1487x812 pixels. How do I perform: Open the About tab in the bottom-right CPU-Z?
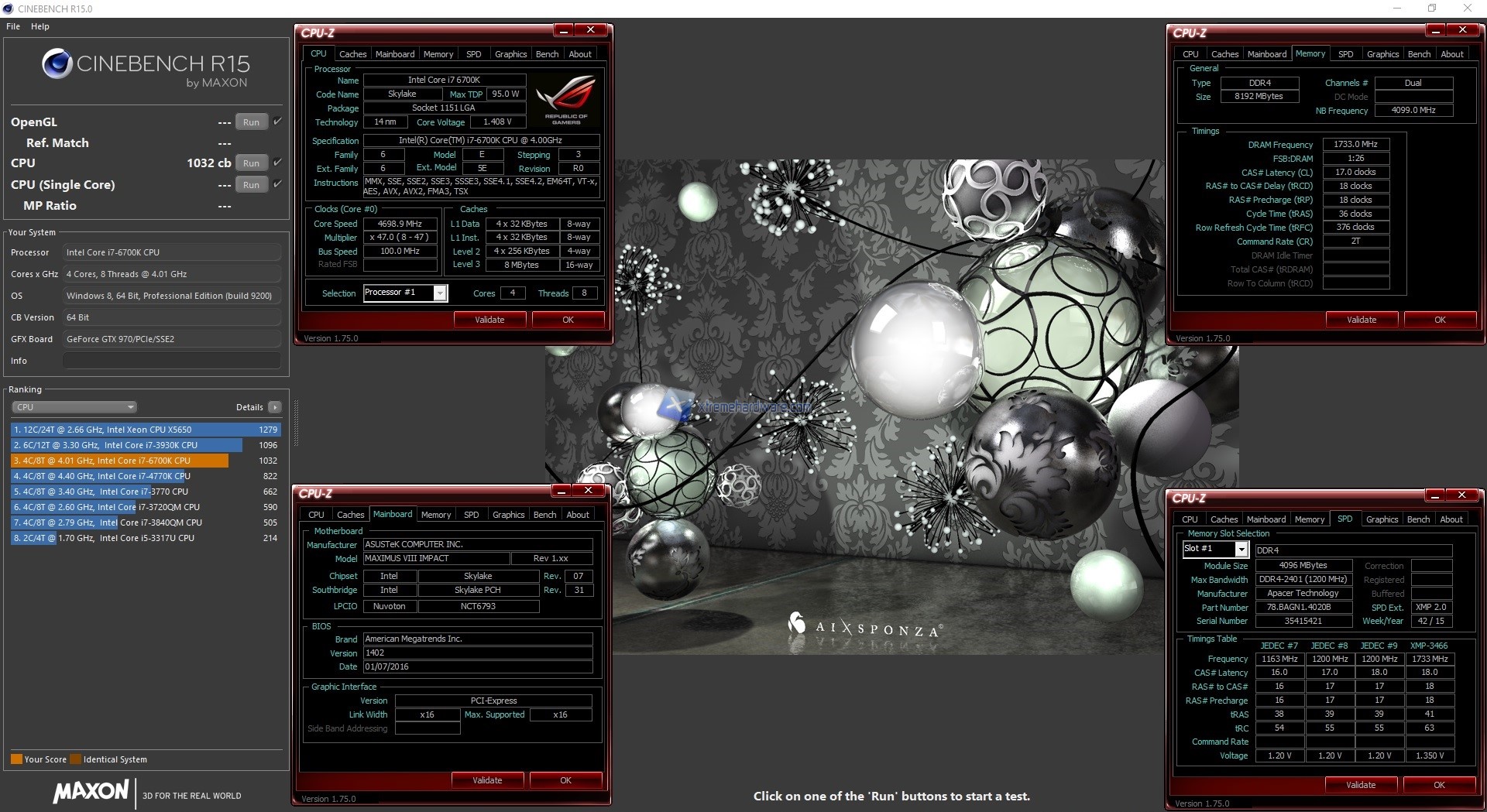tap(1452, 519)
